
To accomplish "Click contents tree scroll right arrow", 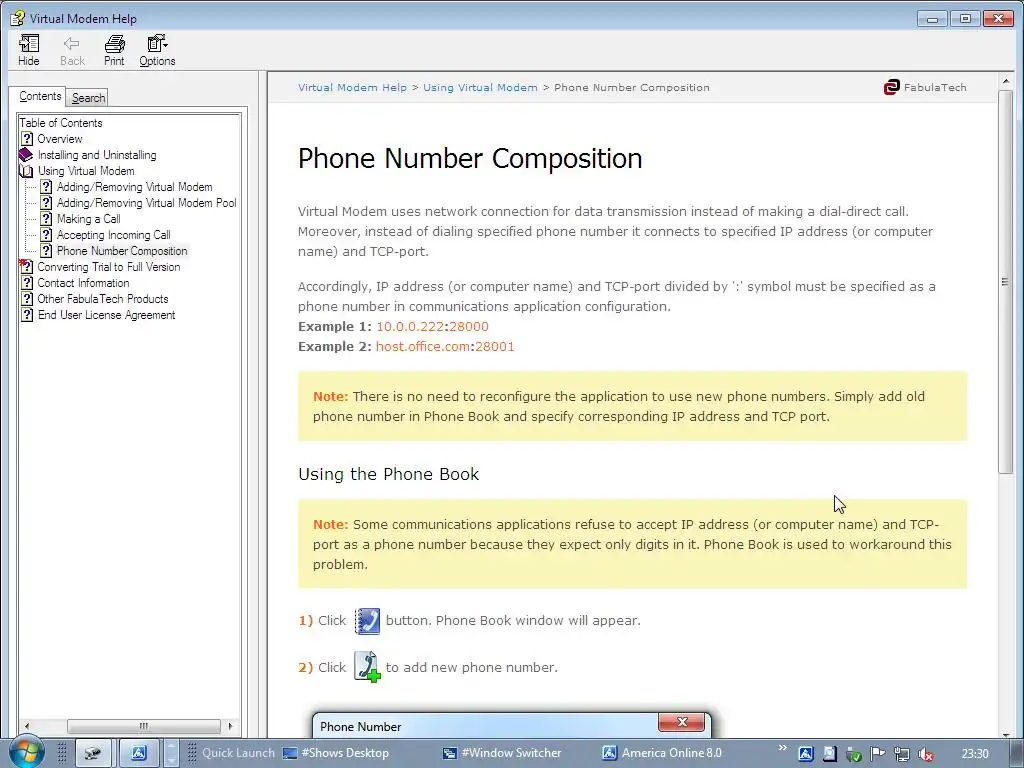I will [x=230, y=726].
